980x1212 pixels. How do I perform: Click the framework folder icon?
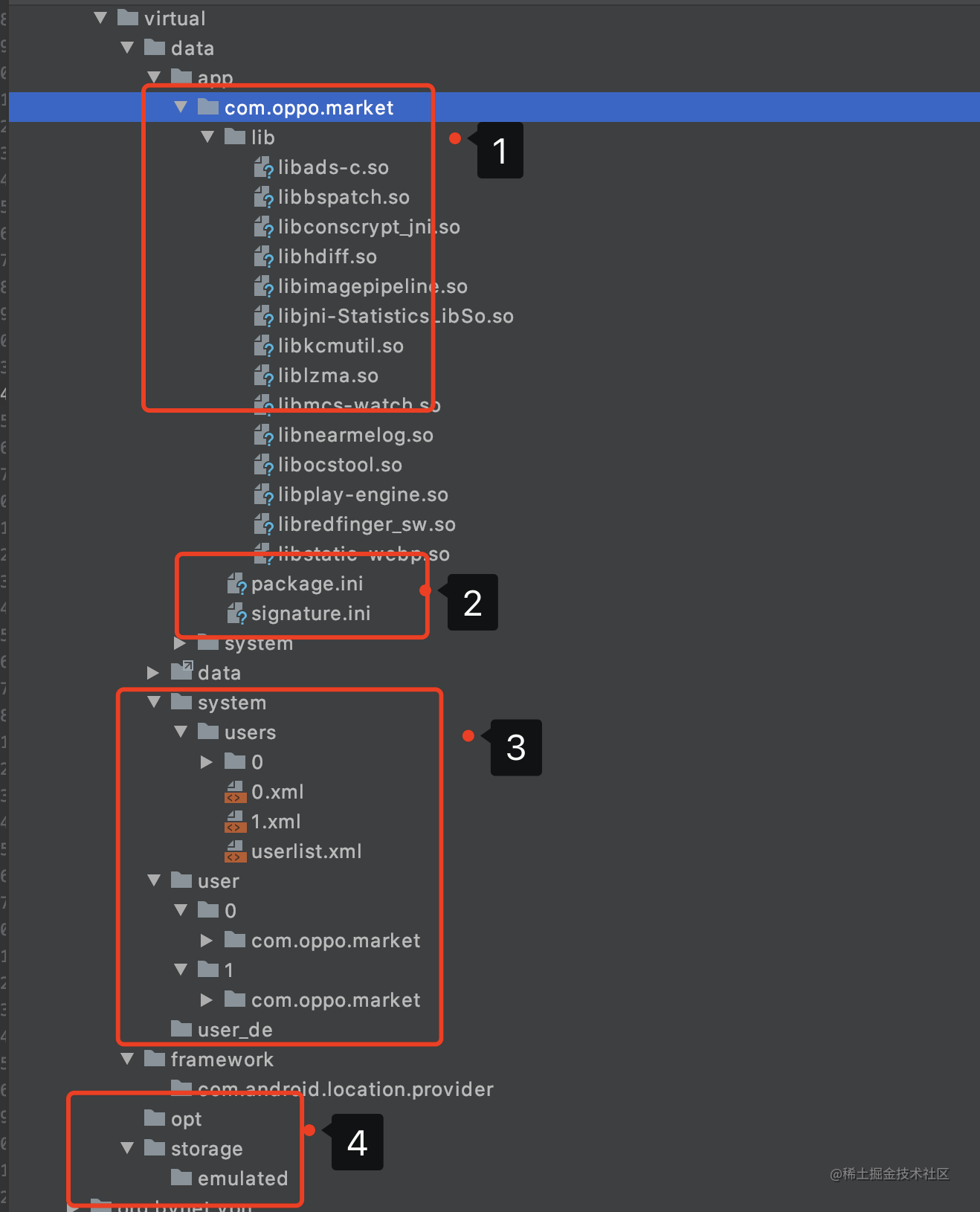(x=155, y=1059)
